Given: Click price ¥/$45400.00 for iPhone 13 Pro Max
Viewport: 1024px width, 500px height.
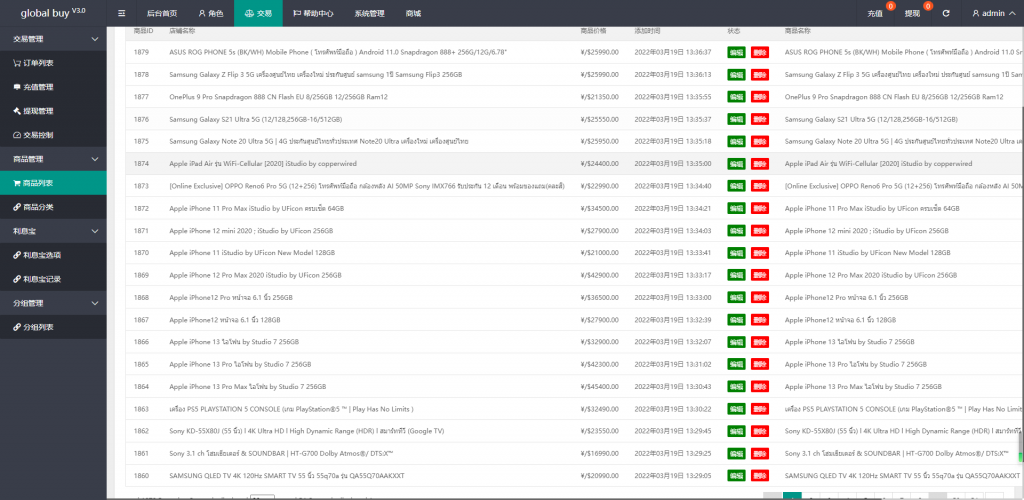Looking at the screenshot, I should click(x=599, y=386).
